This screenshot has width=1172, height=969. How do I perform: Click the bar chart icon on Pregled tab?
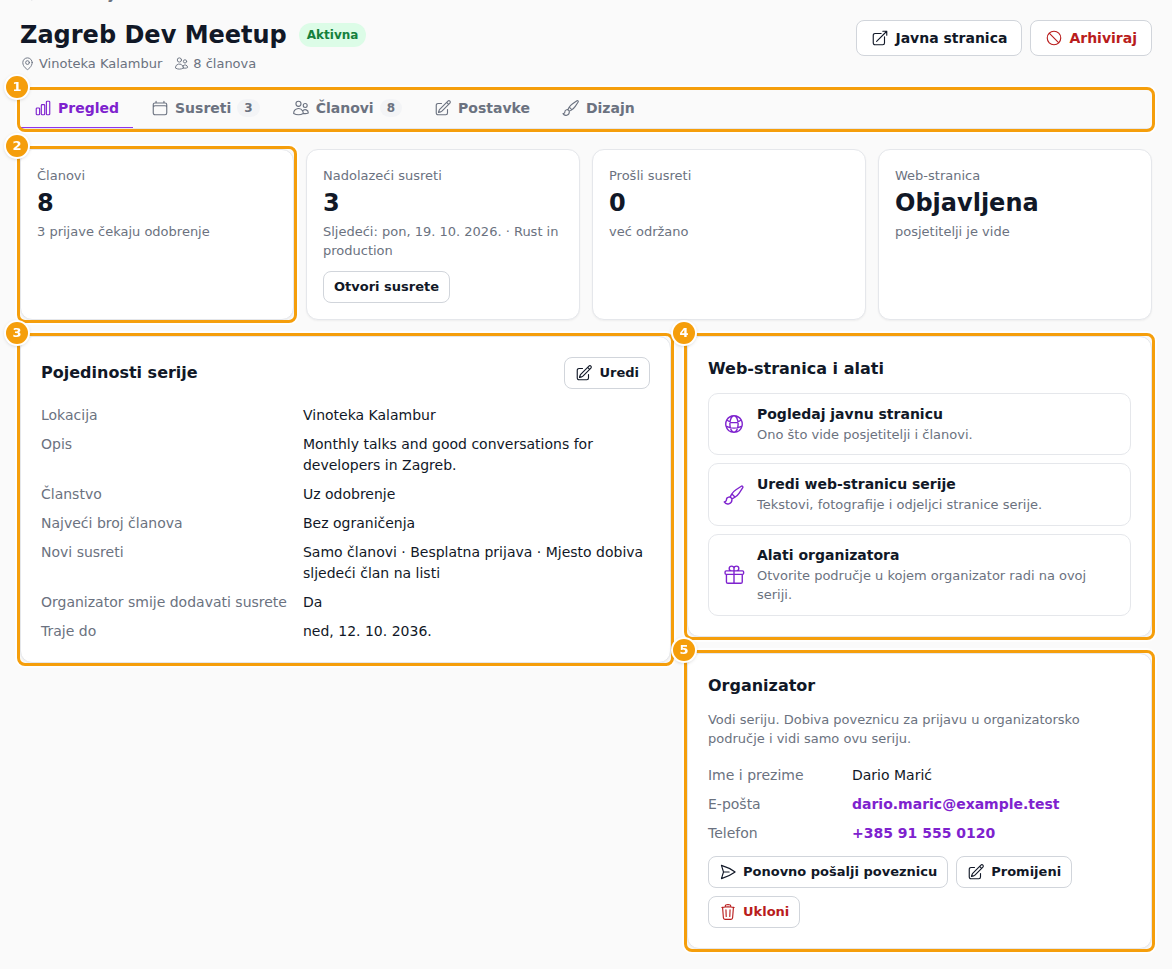click(x=43, y=108)
